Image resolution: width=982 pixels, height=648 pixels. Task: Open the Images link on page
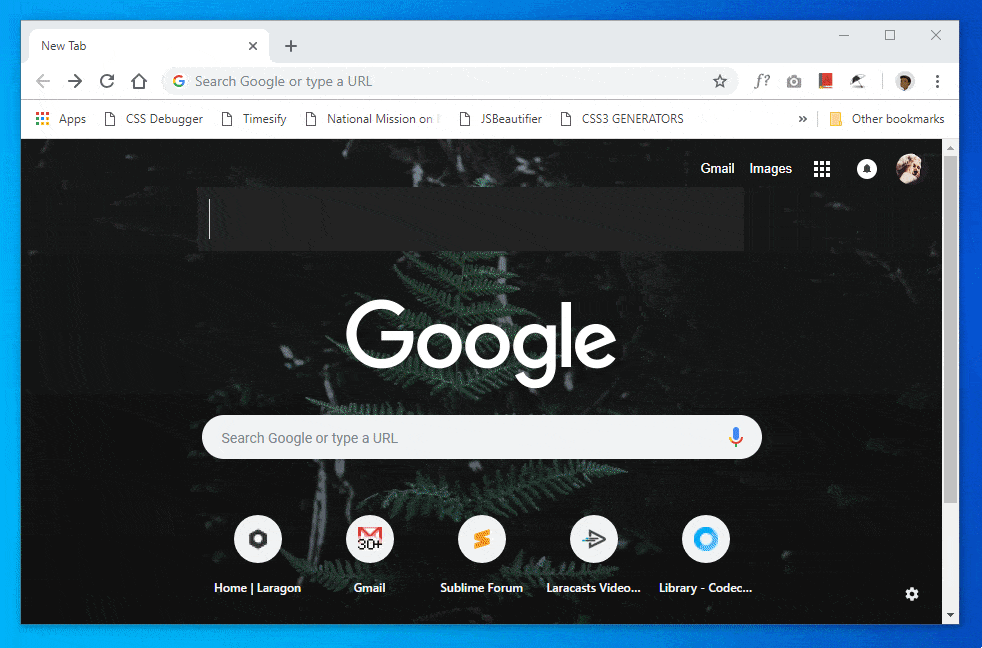click(x=770, y=168)
